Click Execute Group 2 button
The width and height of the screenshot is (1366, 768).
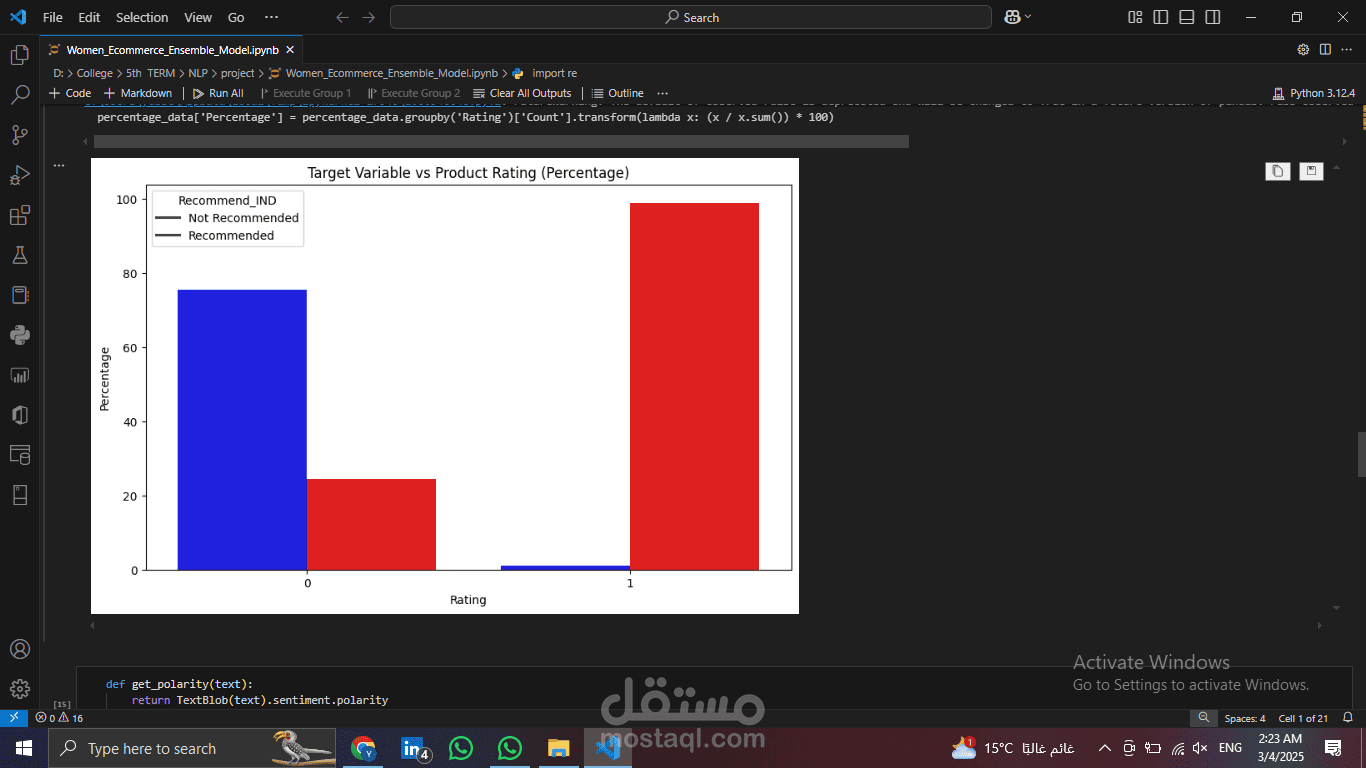point(414,93)
